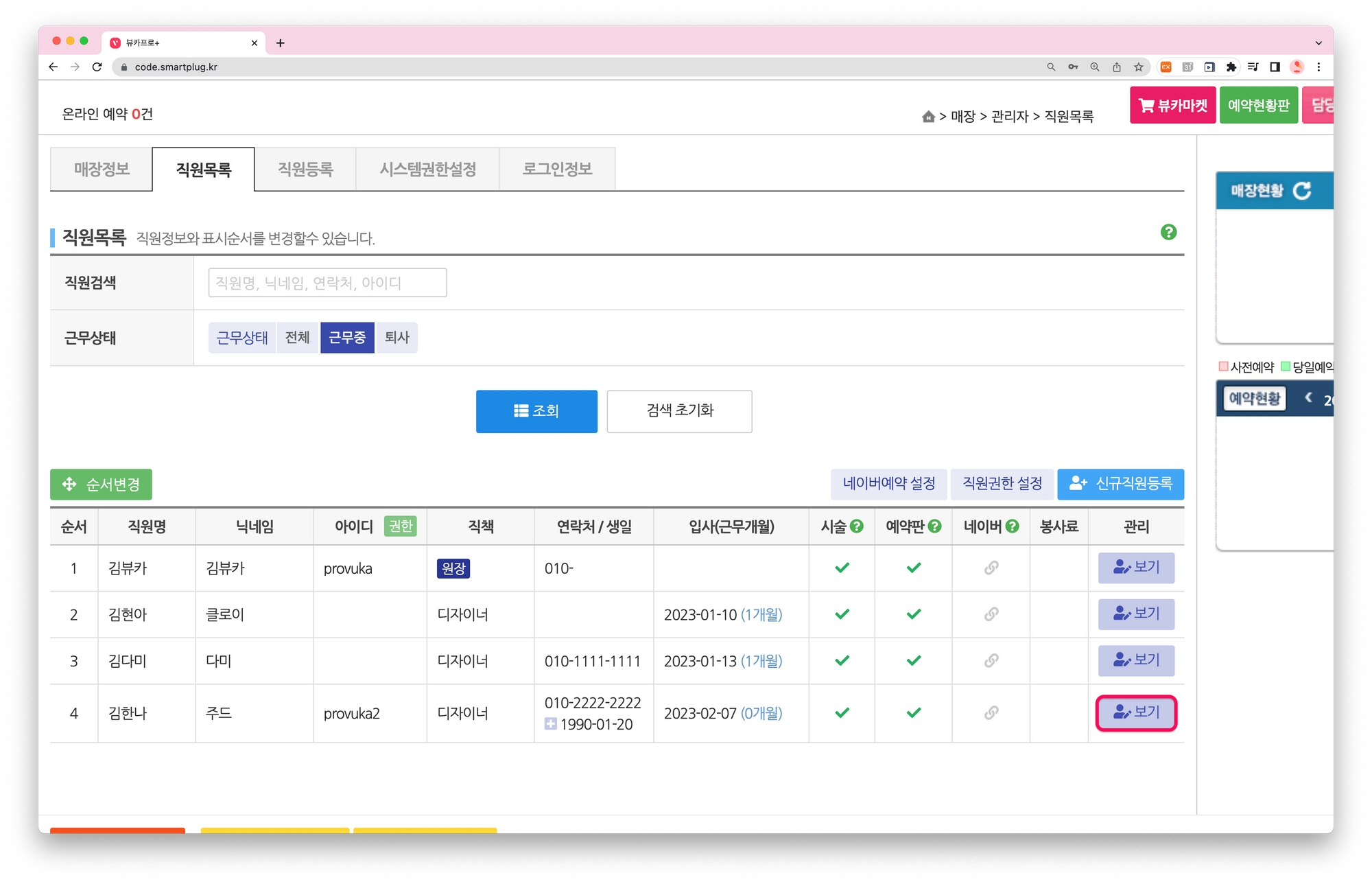Click previous date chevron in 예약현황 panel

tap(1309, 397)
